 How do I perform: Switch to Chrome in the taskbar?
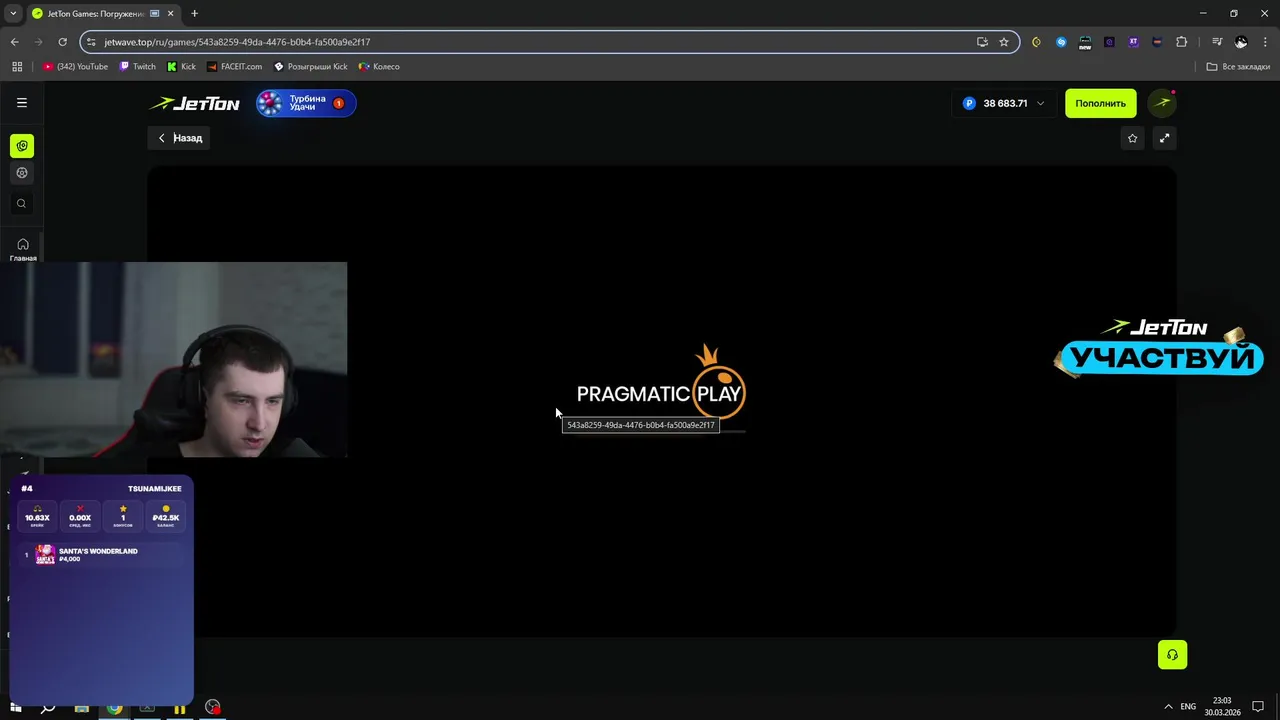(x=115, y=707)
